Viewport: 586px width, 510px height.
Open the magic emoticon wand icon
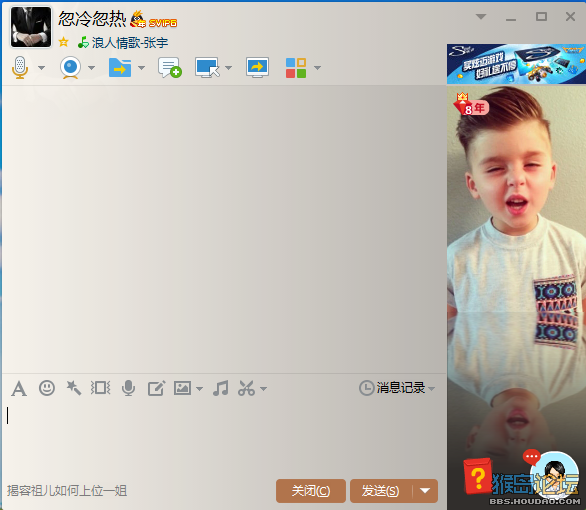coord(74,388)
